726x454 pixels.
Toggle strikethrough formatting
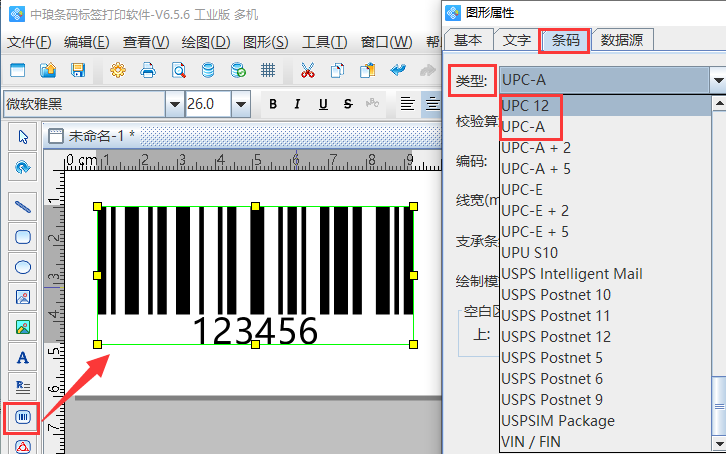348,104
